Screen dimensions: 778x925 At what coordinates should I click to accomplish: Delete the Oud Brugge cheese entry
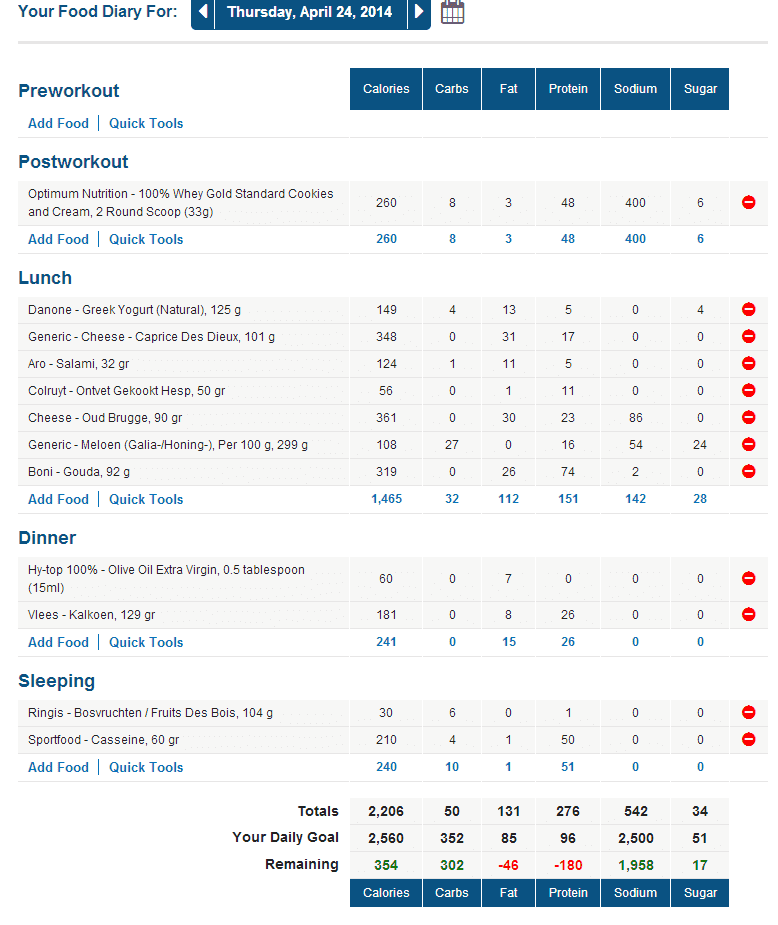pos(748,418)
